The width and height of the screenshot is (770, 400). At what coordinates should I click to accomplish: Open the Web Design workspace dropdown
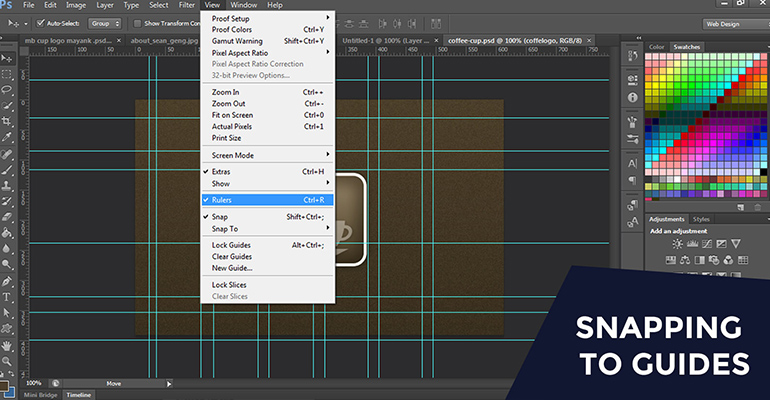tap(736, 24)
